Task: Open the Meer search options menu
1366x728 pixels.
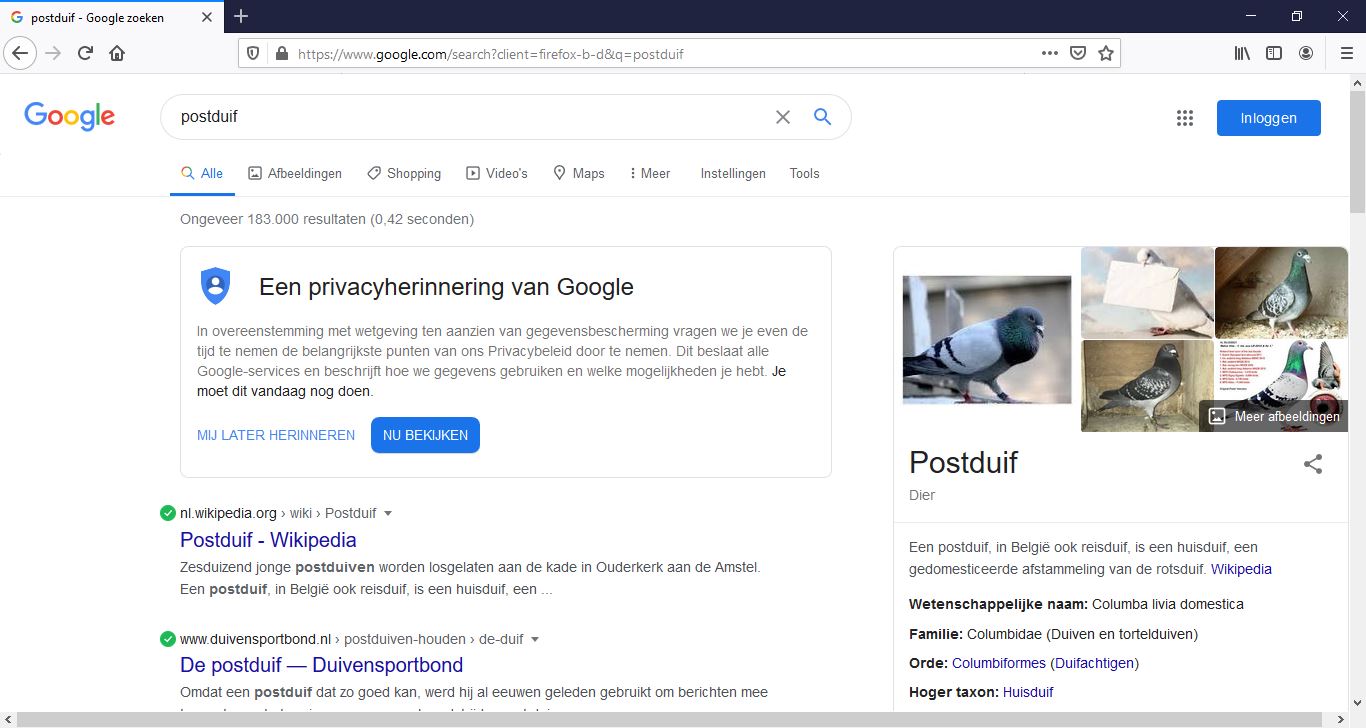Action: pyautogui.click(x=650, y=173)
